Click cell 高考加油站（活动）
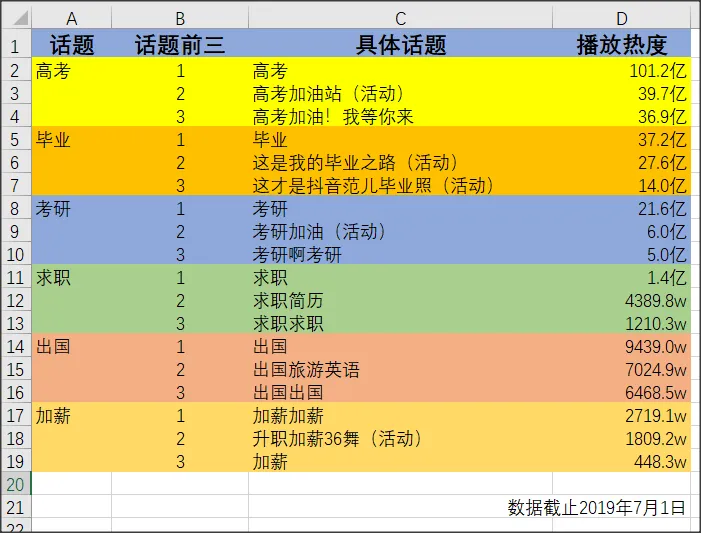The image size is (701, 533). pyautogui.click(x=401, y=94)
